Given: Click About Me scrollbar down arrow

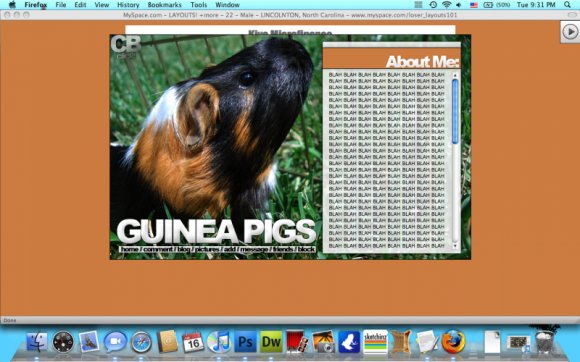Looking at the screenshot, I should (x=455, y=246).
